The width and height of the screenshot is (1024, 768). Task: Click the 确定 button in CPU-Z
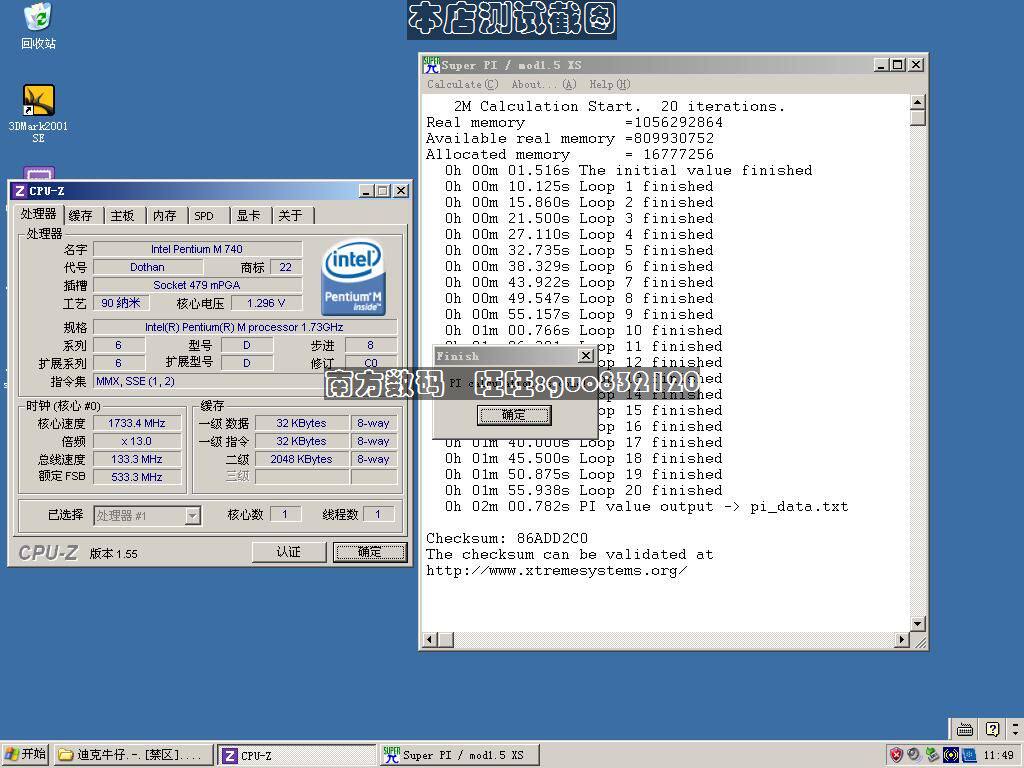coord(370,552)
